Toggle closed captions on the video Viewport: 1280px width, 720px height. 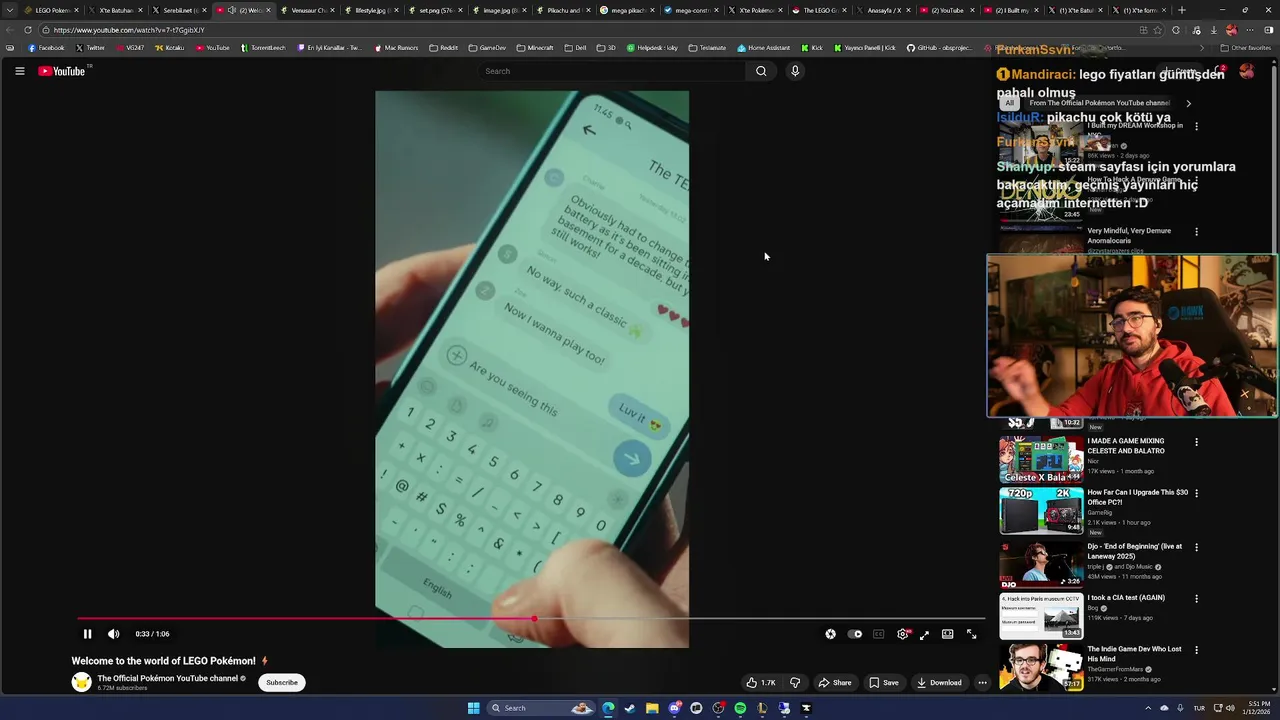point(878,634)
